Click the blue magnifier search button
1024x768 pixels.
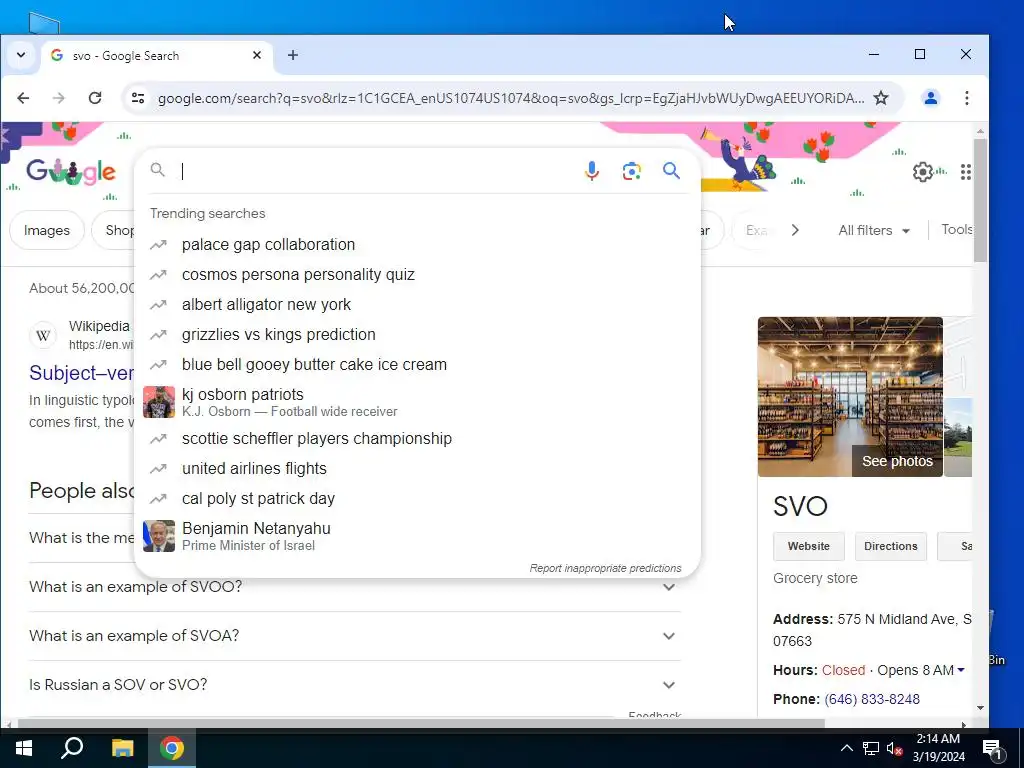671,171
